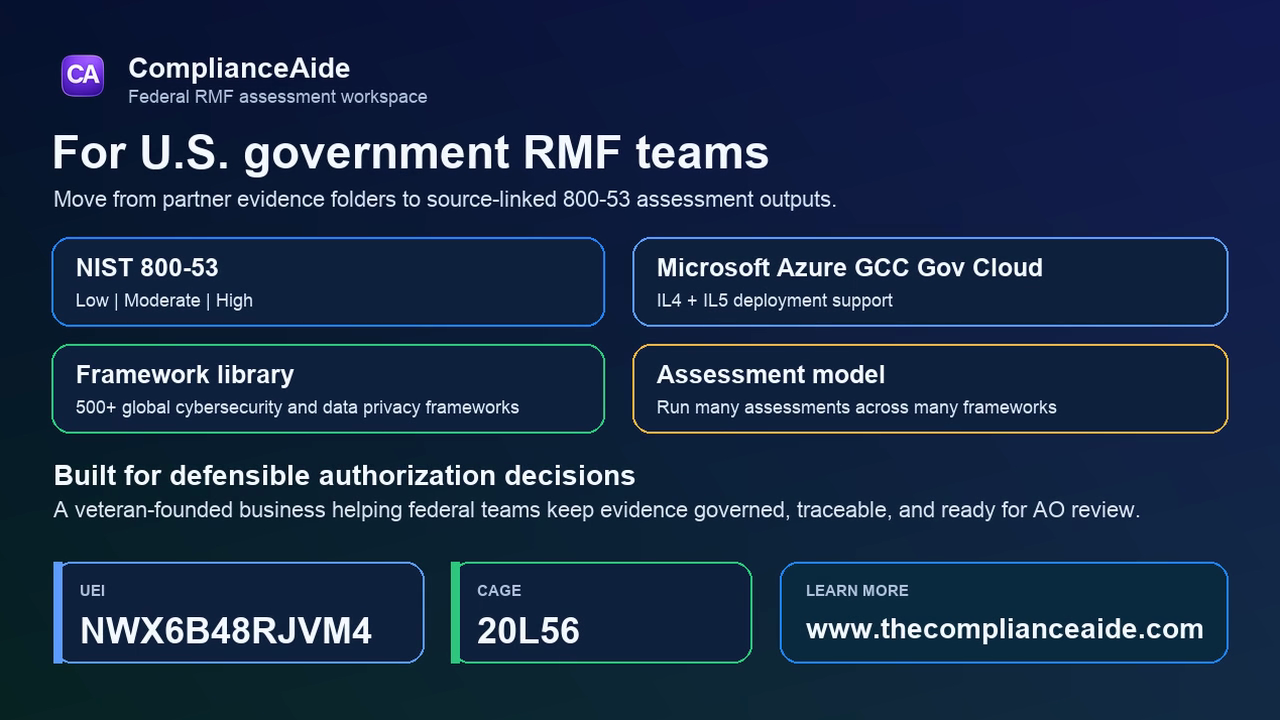
Task: Select the CAGE code 20L56
Action: coord(528,631)
